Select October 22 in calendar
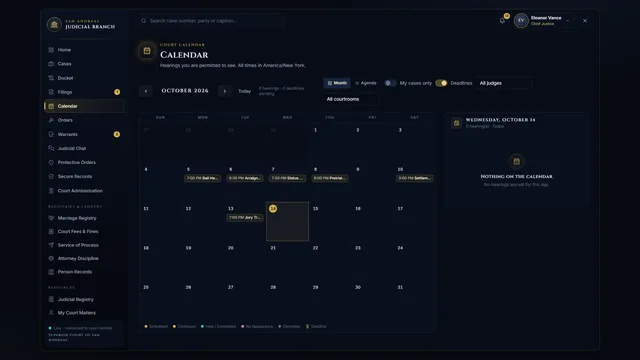 coord(330,260)
